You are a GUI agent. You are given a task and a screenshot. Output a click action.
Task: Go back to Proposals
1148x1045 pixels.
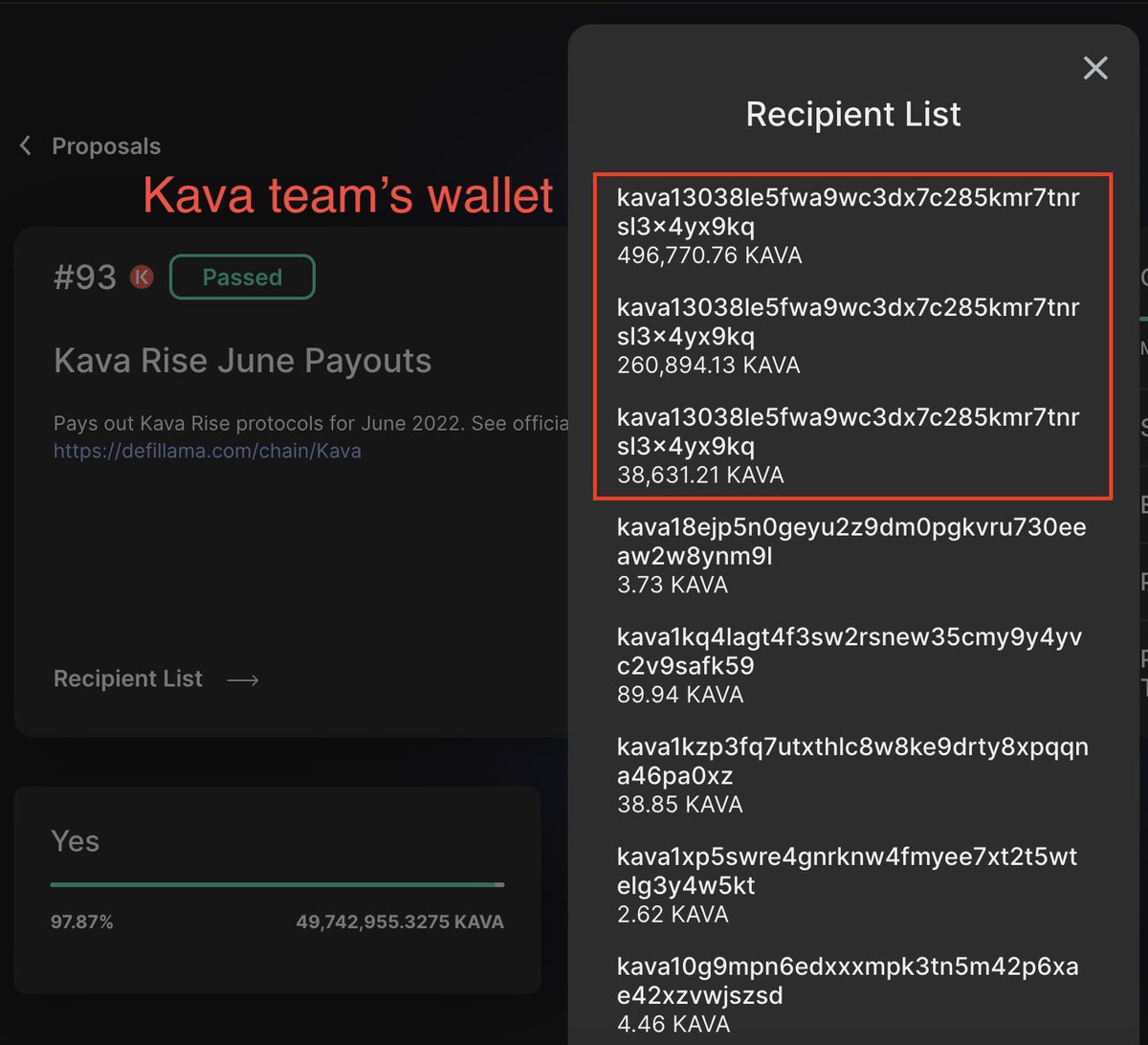[106, 146]
